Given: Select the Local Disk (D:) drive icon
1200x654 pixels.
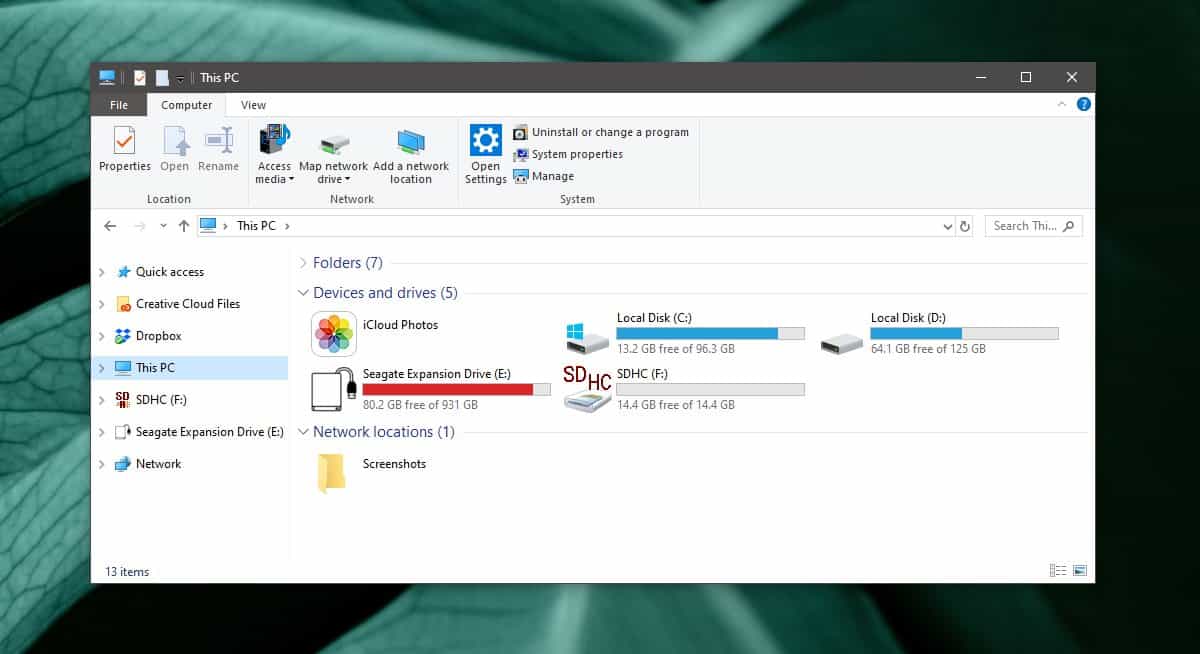Looking at the screenshot, I should tap(841, 343).
